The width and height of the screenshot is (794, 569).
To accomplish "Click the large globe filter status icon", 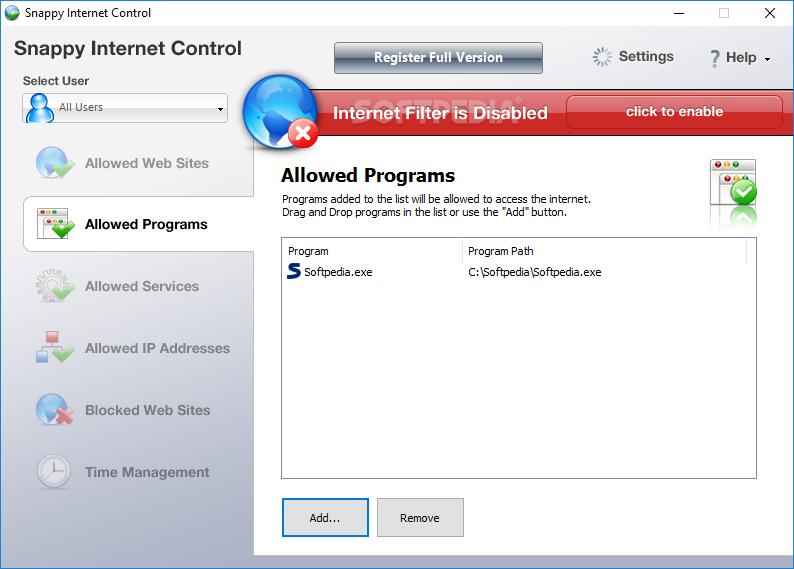I will tap(280, 112).
